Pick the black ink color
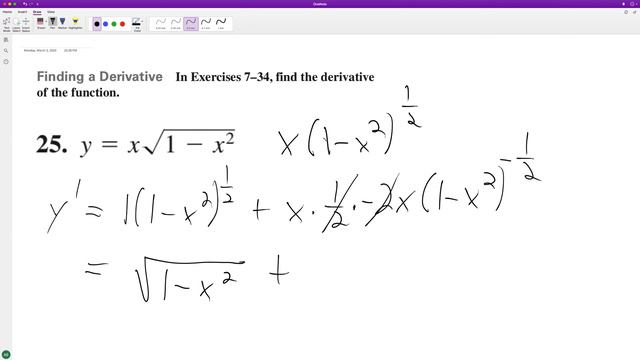The height and width of the screenshot is (360, 640). (97, 24)
